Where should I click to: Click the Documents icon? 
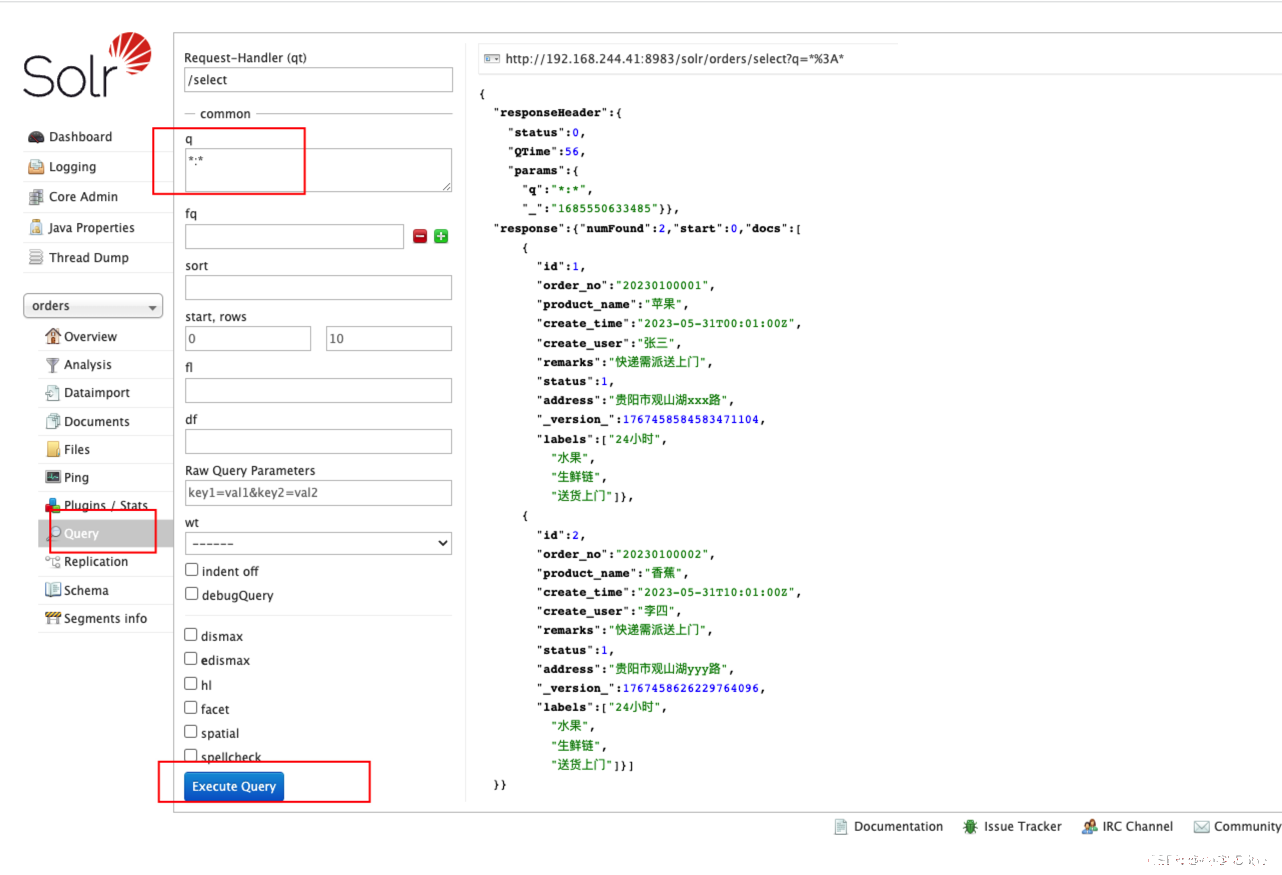point(53,421)
